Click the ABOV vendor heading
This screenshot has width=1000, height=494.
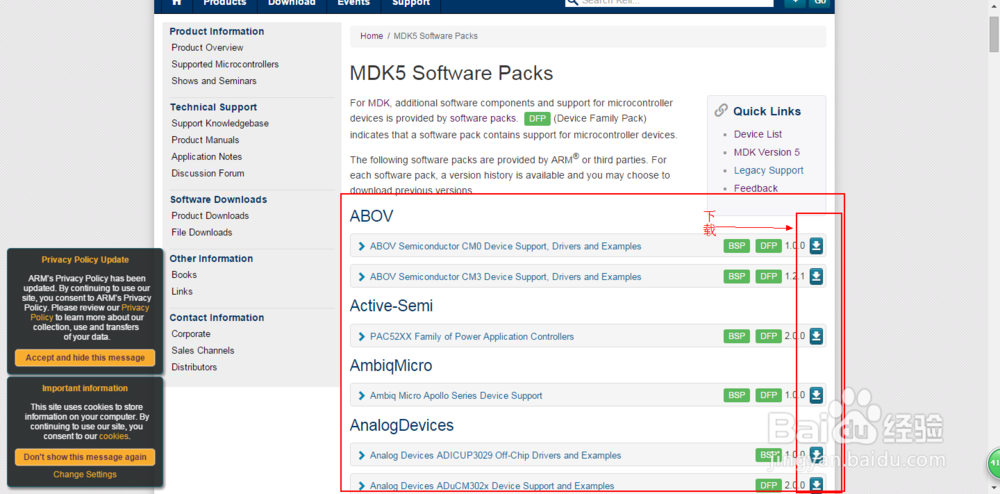tap(371, 217)
